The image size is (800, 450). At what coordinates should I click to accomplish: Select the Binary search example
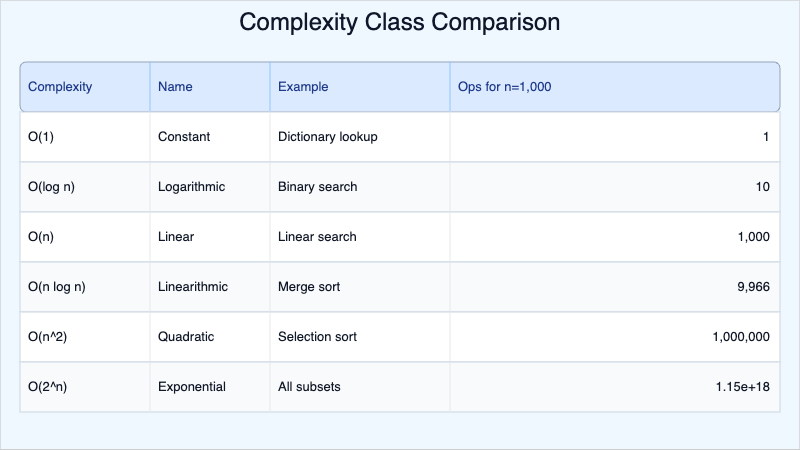317,187
